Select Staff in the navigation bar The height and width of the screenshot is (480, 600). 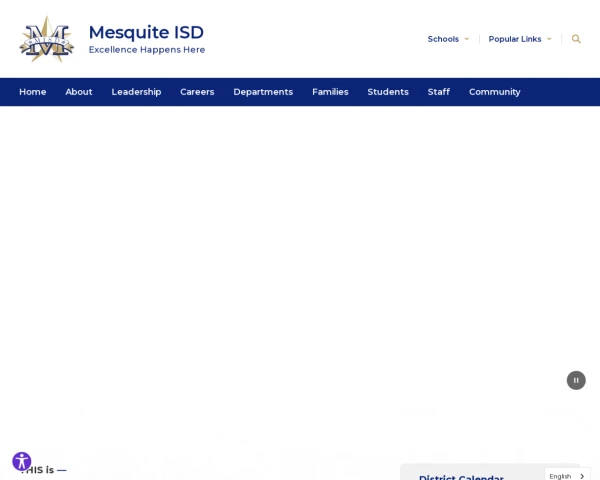439,92
